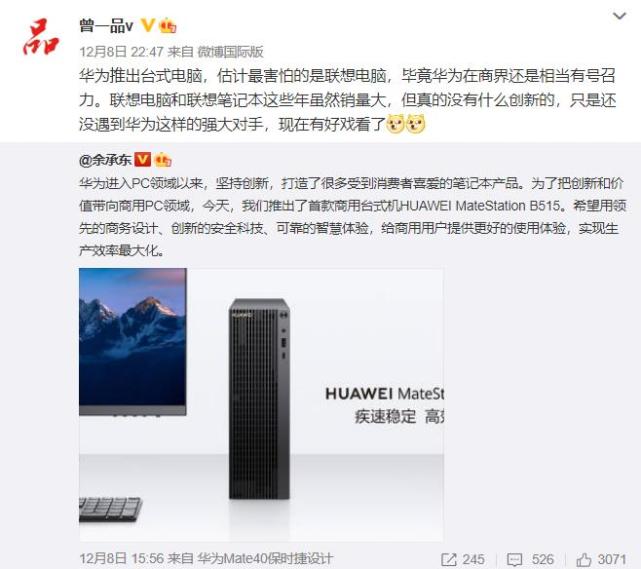Click the red calligraphy profile avatar
Image resolution: width=641 pixels, height=569 pixels.
41,36
